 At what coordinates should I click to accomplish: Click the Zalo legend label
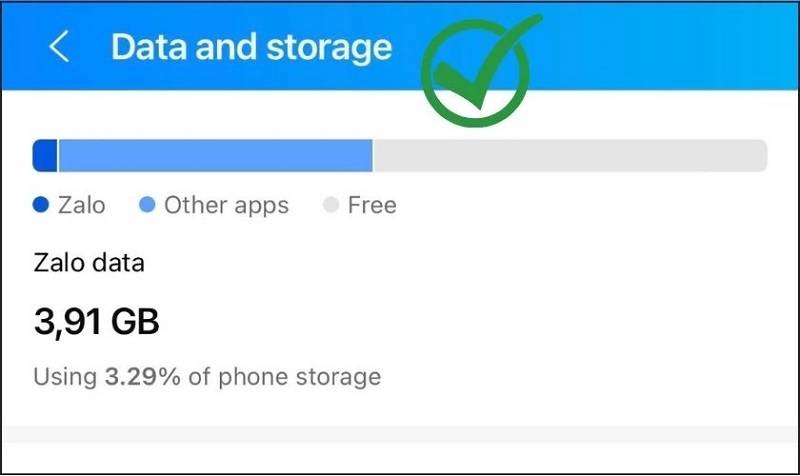(x=82, y=206)
